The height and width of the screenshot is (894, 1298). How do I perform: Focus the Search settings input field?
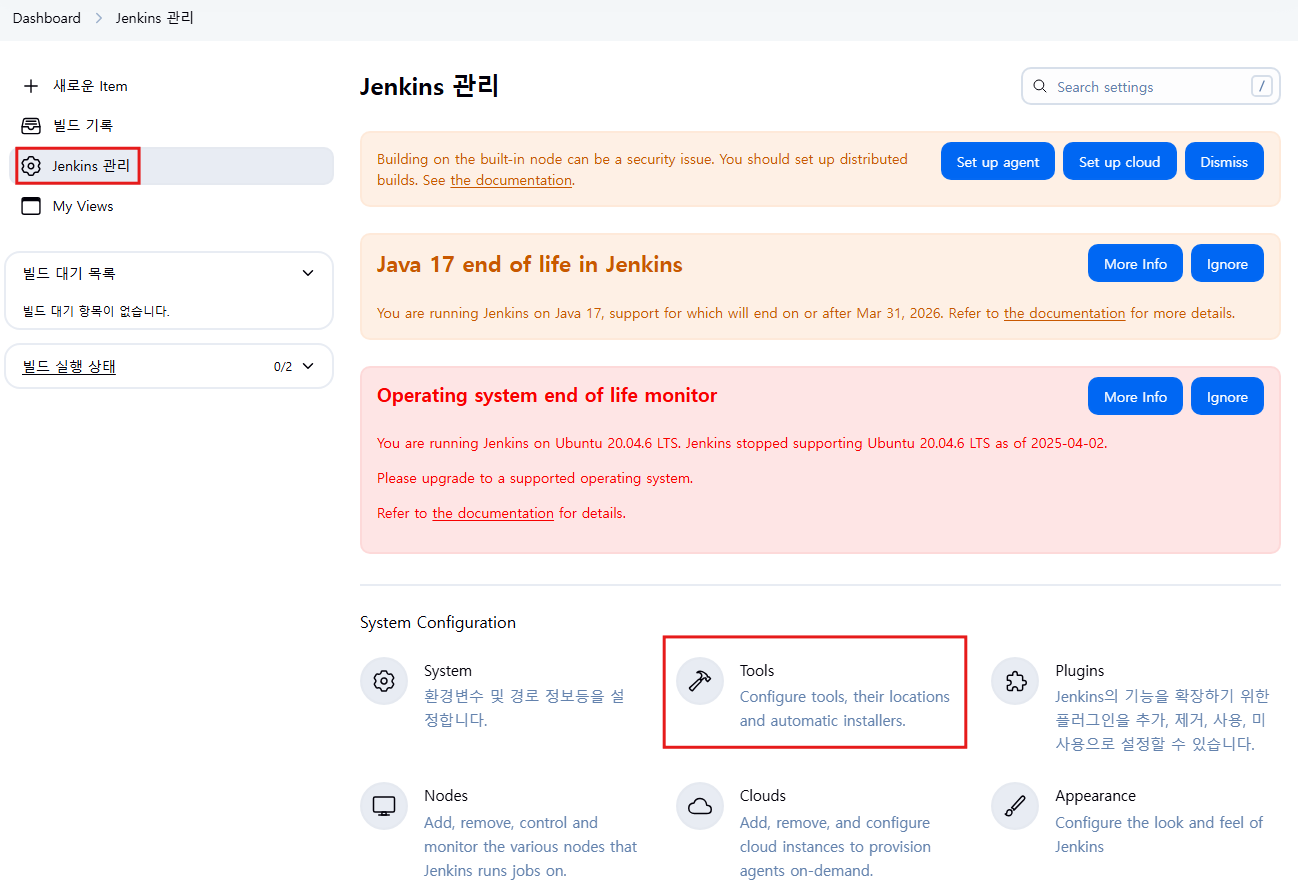coord(1151,86)
